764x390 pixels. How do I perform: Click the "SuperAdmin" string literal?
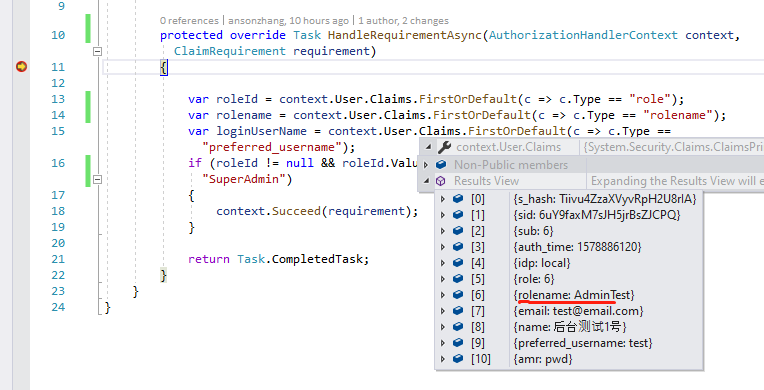coord(244,179)
